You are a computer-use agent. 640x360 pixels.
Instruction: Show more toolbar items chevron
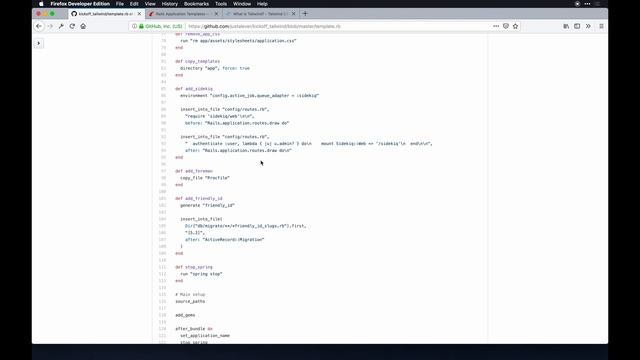point(588,26)
